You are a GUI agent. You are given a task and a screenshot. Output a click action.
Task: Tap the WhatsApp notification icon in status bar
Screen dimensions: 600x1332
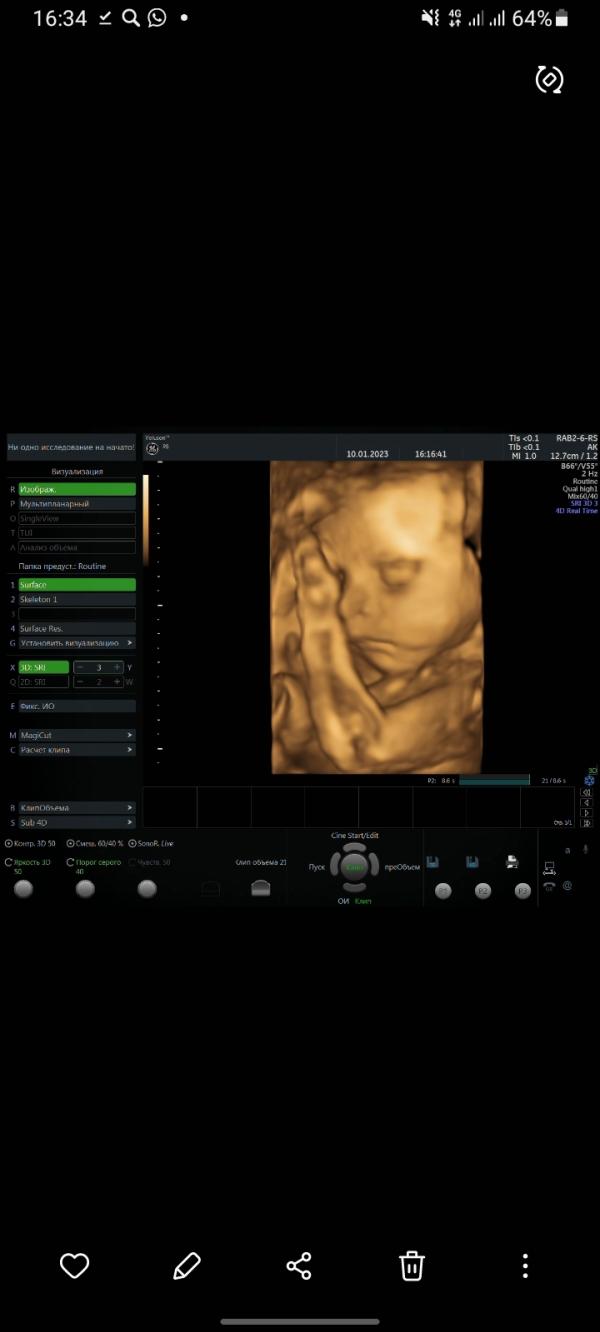[x=157, y=17]
